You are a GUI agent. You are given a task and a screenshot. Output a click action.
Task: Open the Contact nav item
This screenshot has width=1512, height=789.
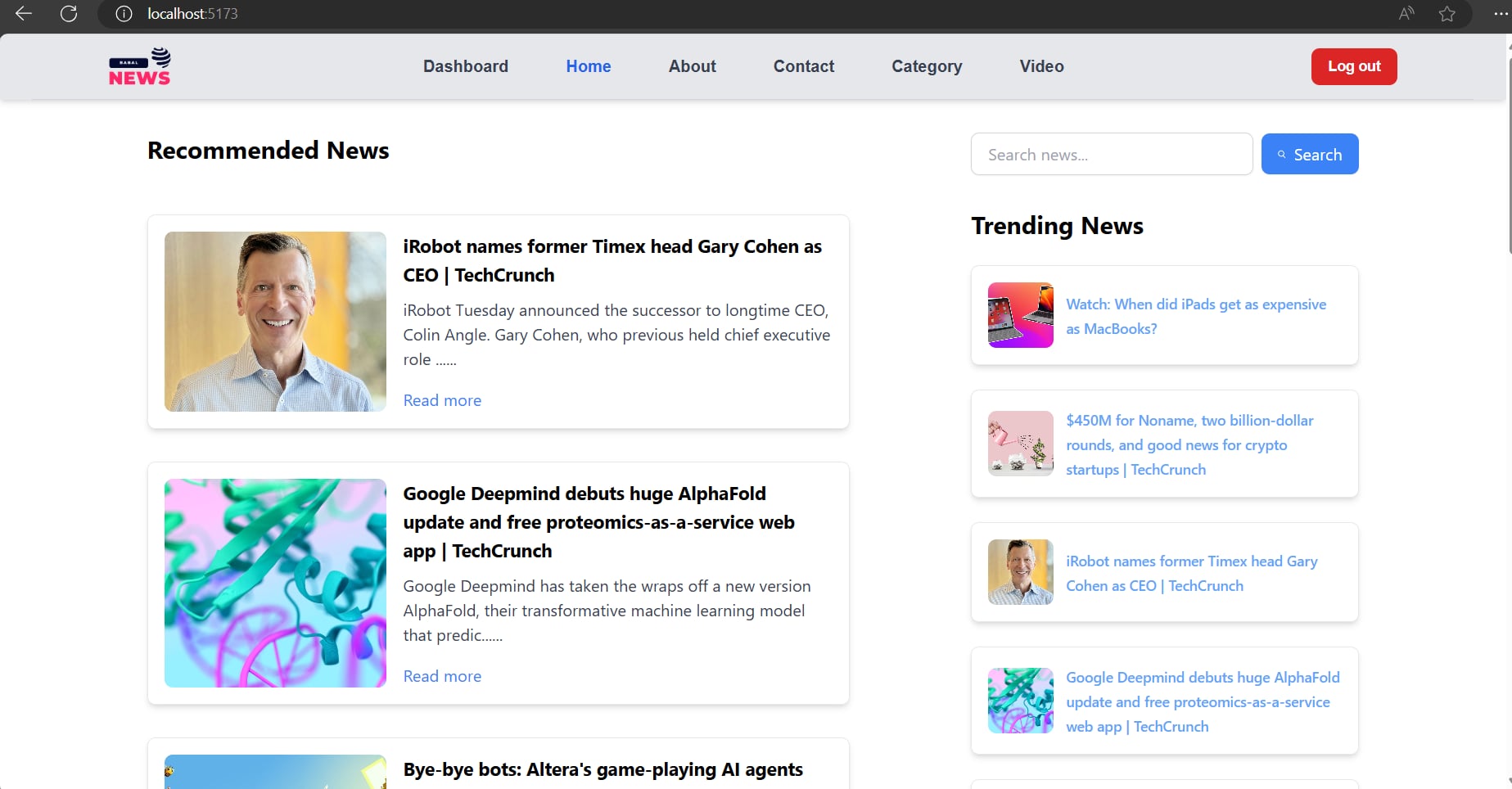(804, 66)
